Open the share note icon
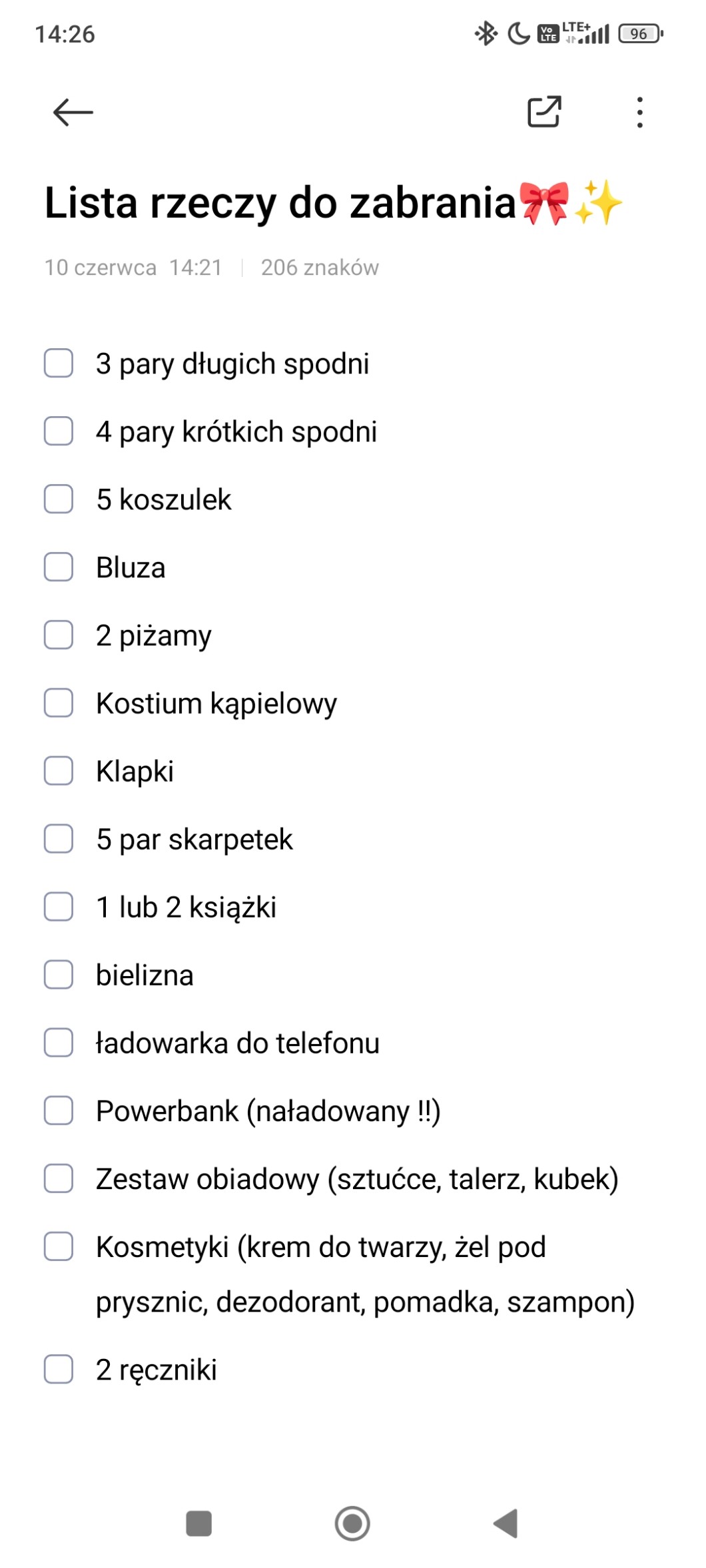This screenshot has width=706, height=1568. point(544,112)
